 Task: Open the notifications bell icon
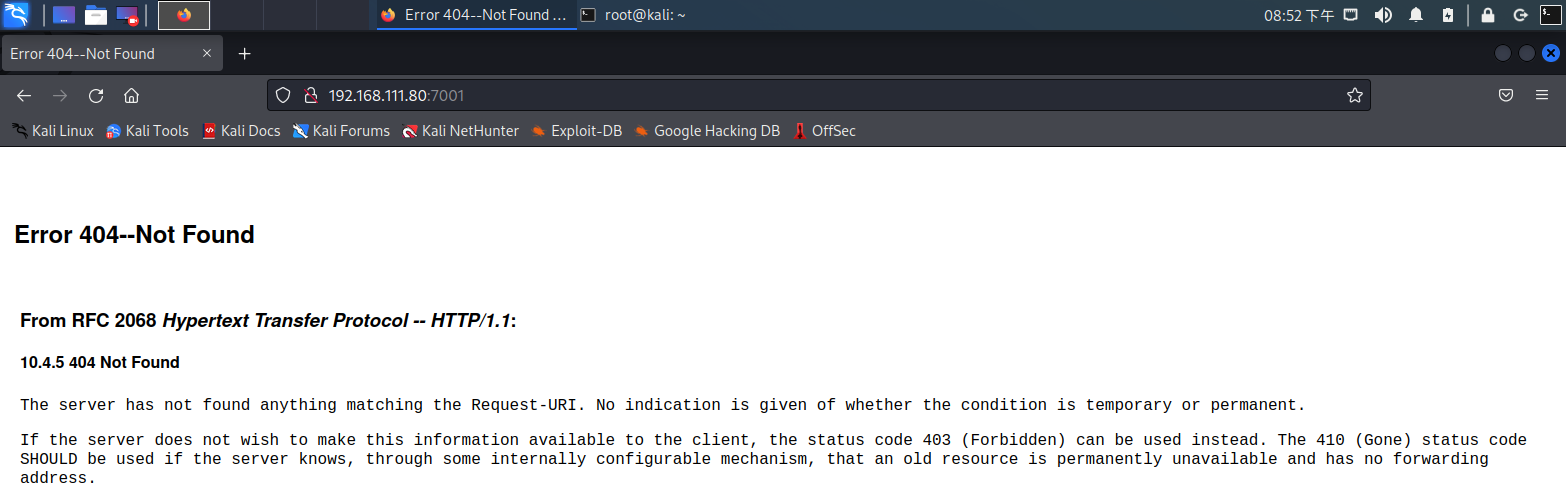(1416, 15)
